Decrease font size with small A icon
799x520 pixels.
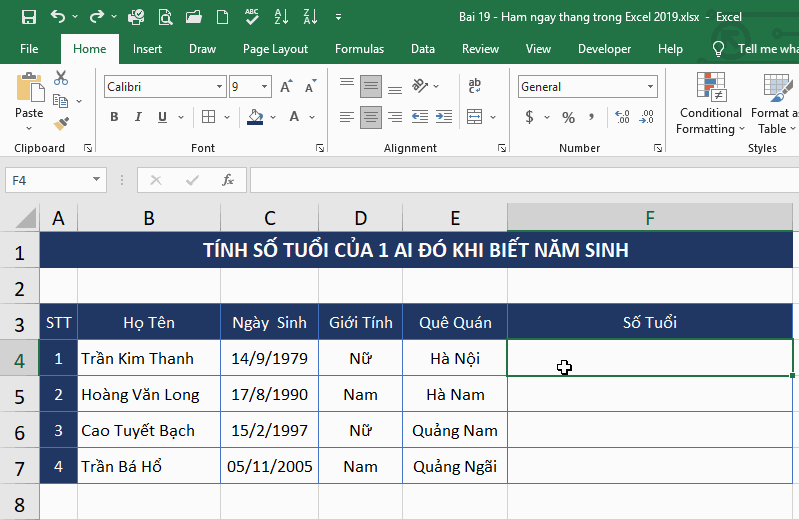(310, 87)
